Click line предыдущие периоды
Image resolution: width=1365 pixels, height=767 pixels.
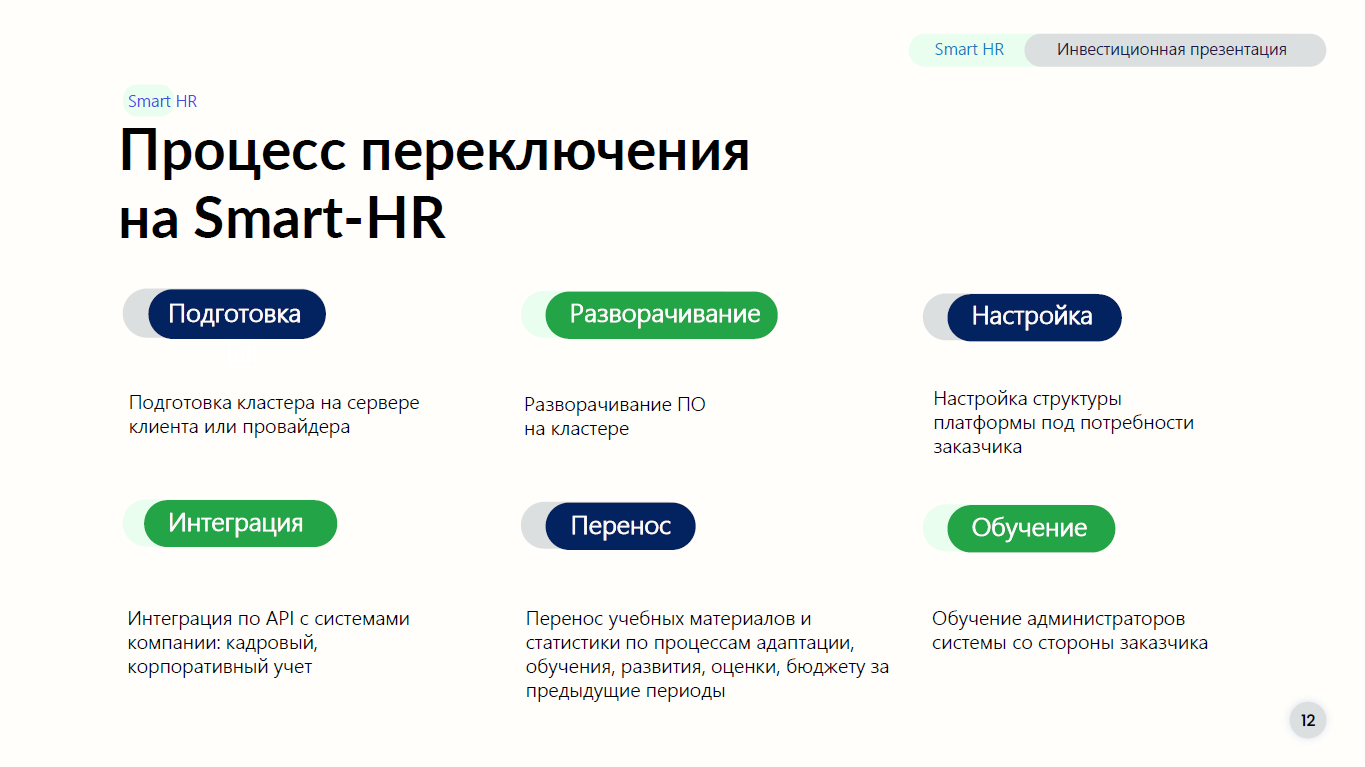click(x=625, y=691)
